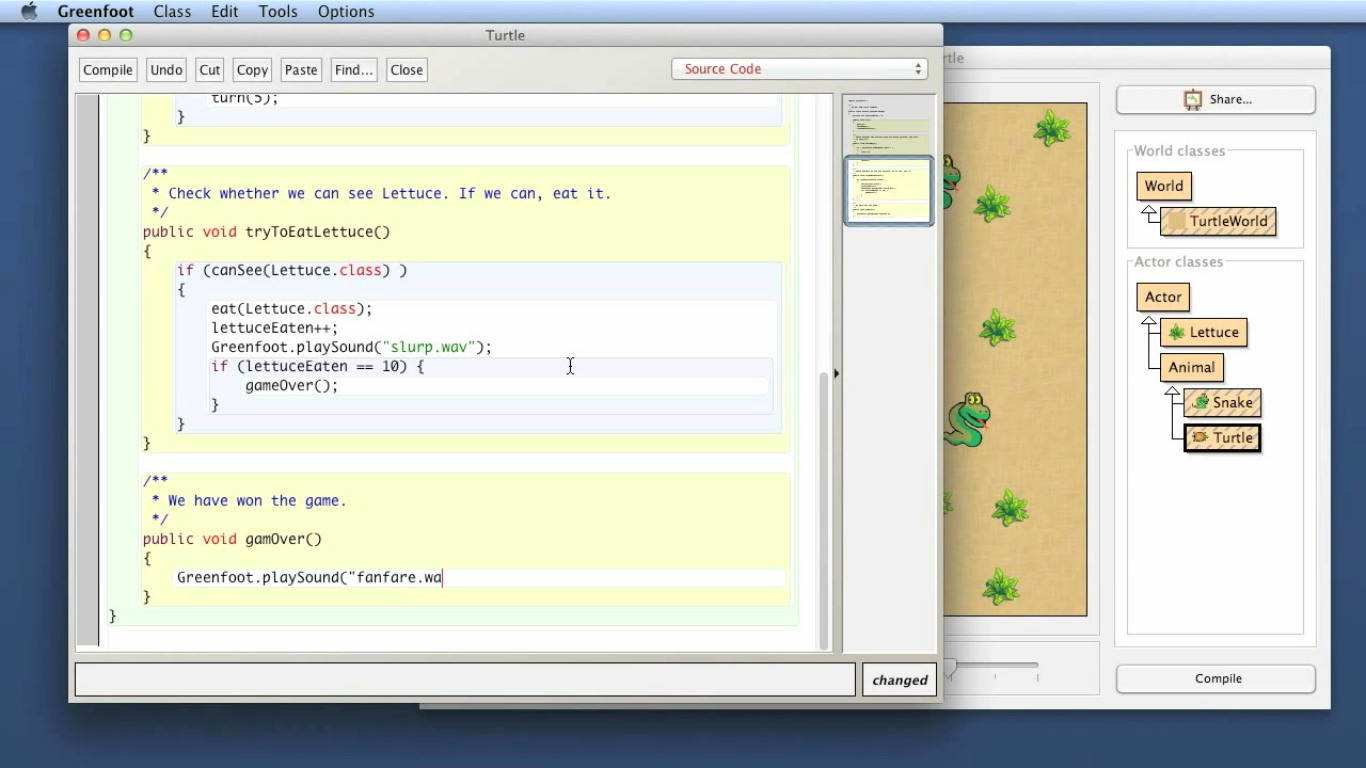This screenshot has height=768, width=1366.
Task: Open the Class menu
Action: pyautogui.click(x=172, y=12)
